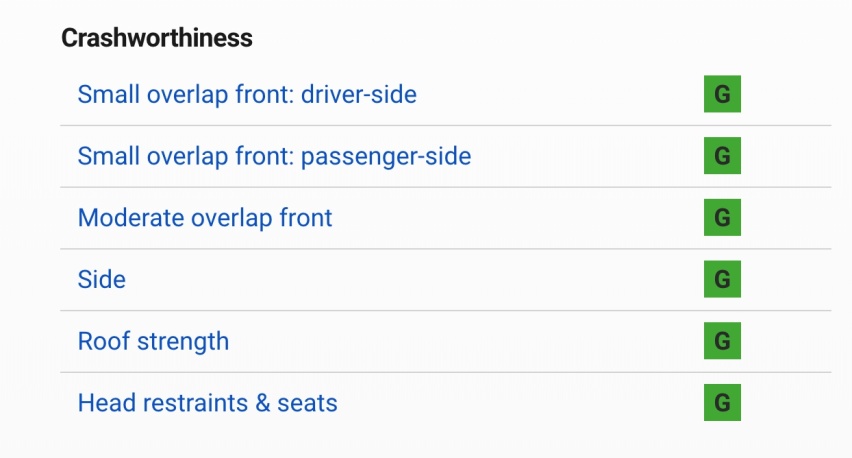
Task: Click the Crashworthiness section heading
Action: click(x=157, y=38)
